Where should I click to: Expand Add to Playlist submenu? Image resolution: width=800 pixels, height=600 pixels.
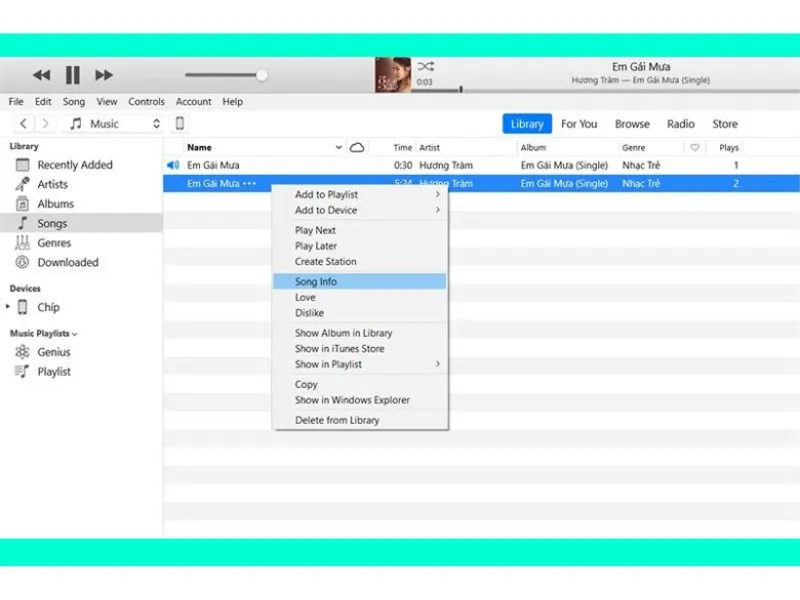(360, 194)
